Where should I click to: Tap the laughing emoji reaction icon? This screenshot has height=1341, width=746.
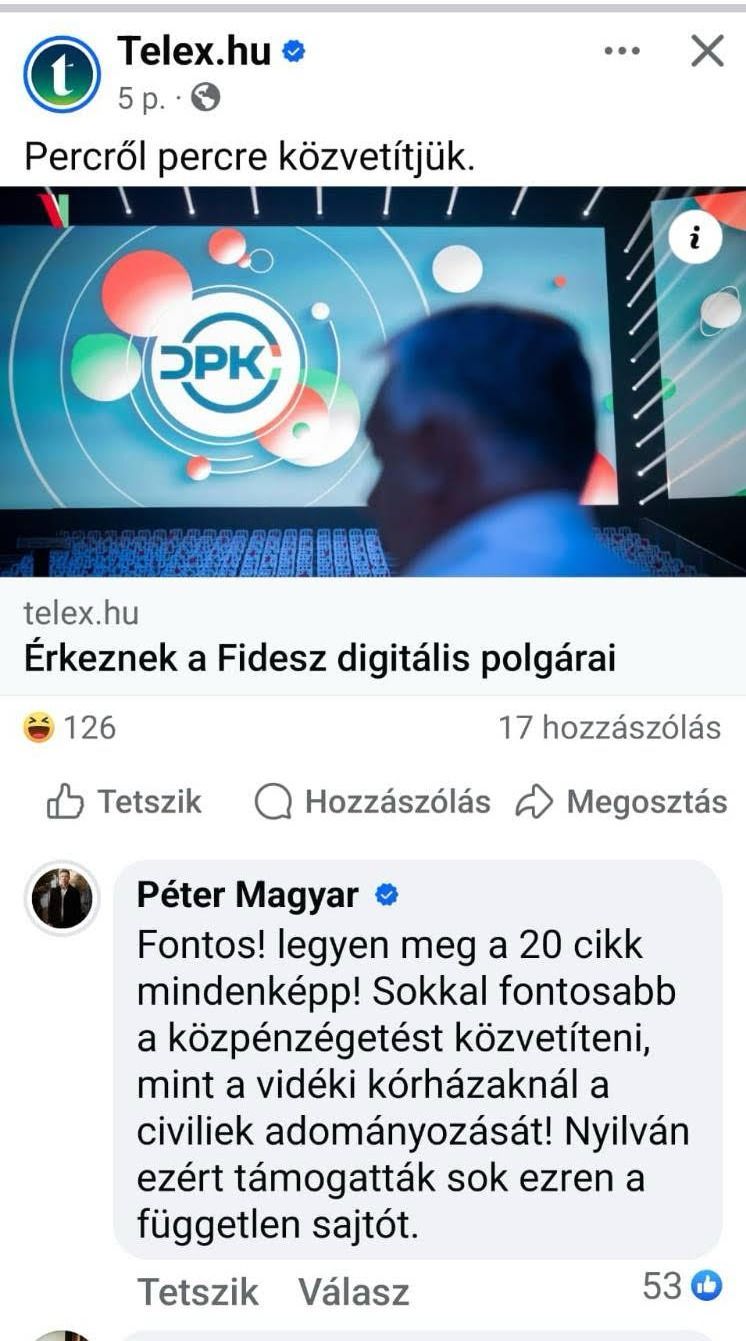point(38,728)
